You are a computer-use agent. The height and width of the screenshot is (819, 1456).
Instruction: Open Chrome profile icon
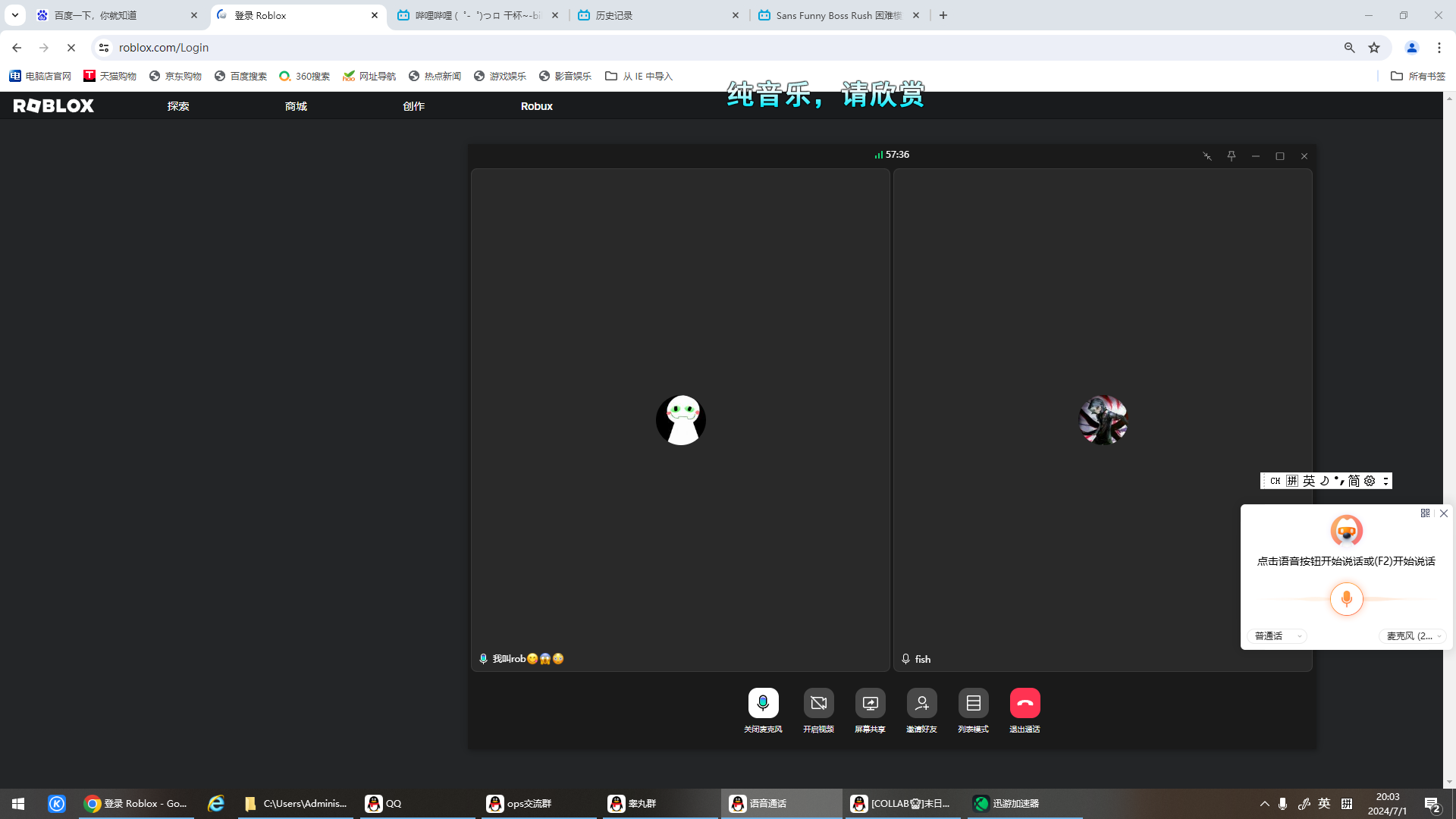1412,48
